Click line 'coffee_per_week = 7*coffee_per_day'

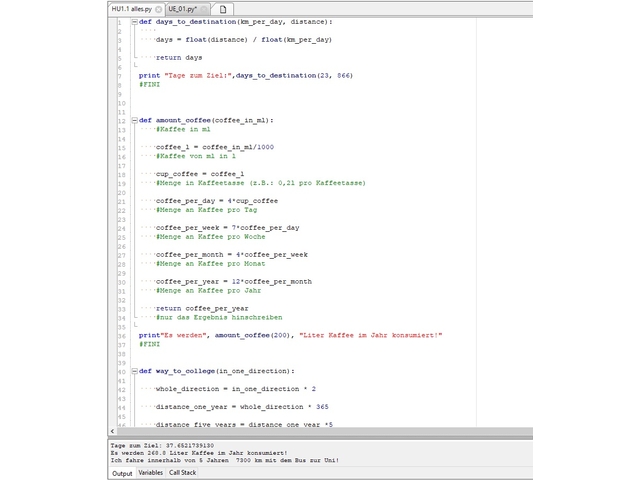(x=227, y=228)
